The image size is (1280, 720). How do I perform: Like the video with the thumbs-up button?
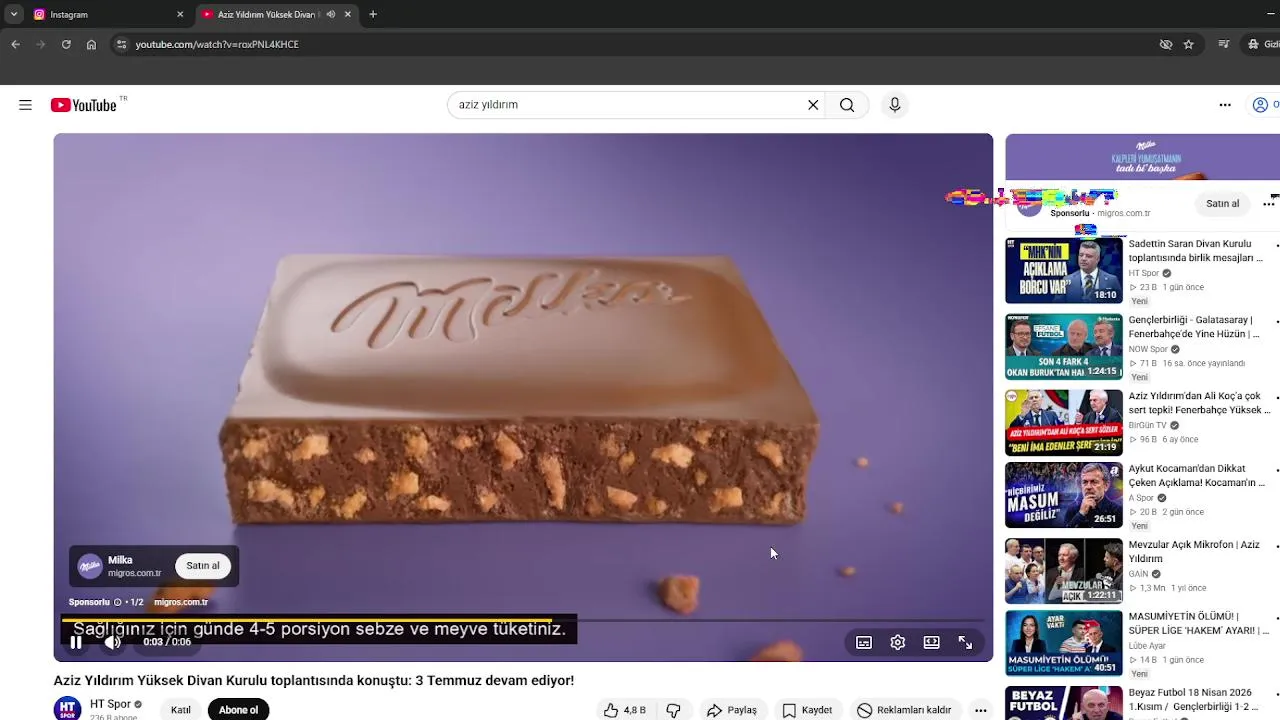click(x=624, y=710)
